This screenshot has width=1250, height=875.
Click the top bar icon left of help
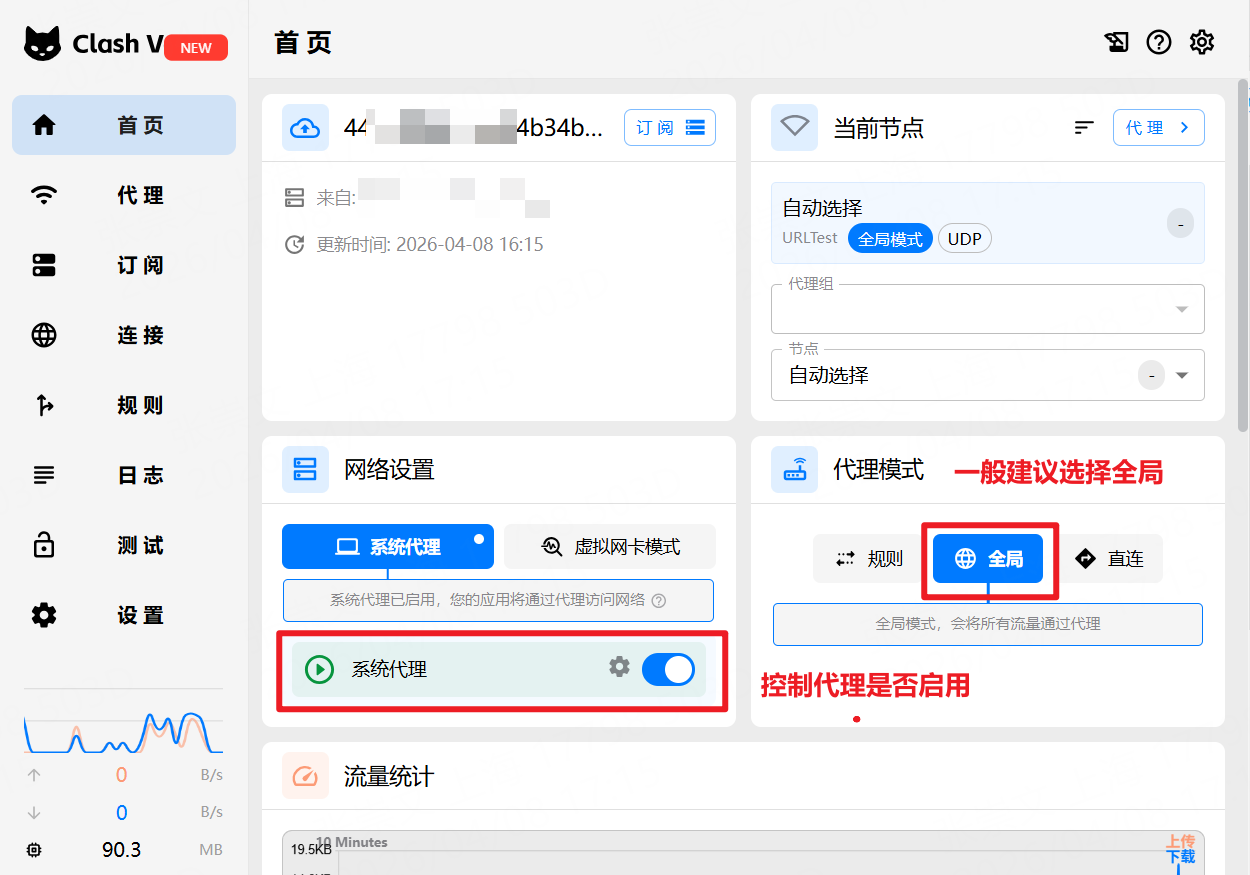1116,42
